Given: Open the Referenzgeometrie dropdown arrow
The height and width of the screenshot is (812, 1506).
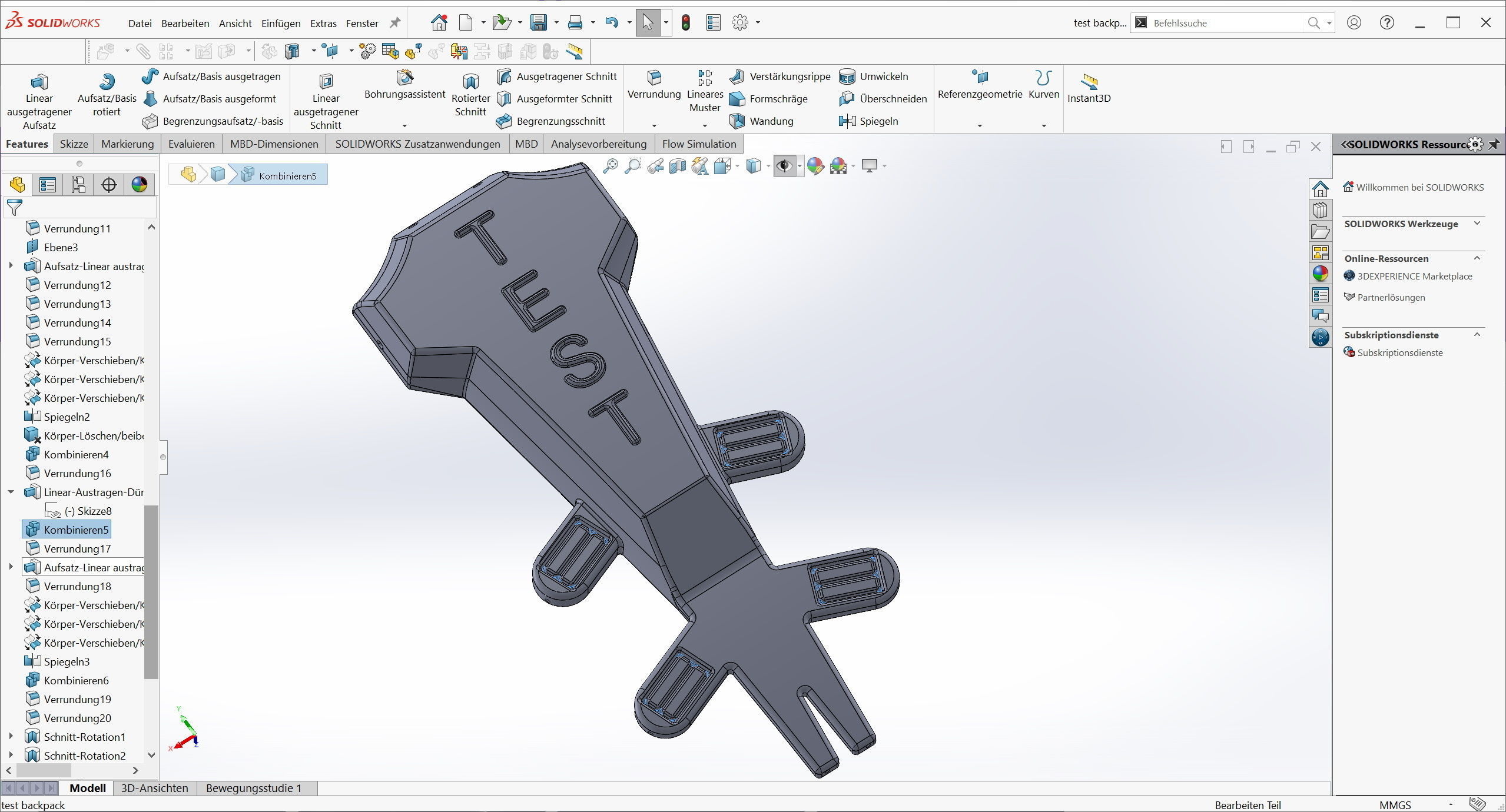Looking at the screenshot, I should tap(980, 125).
